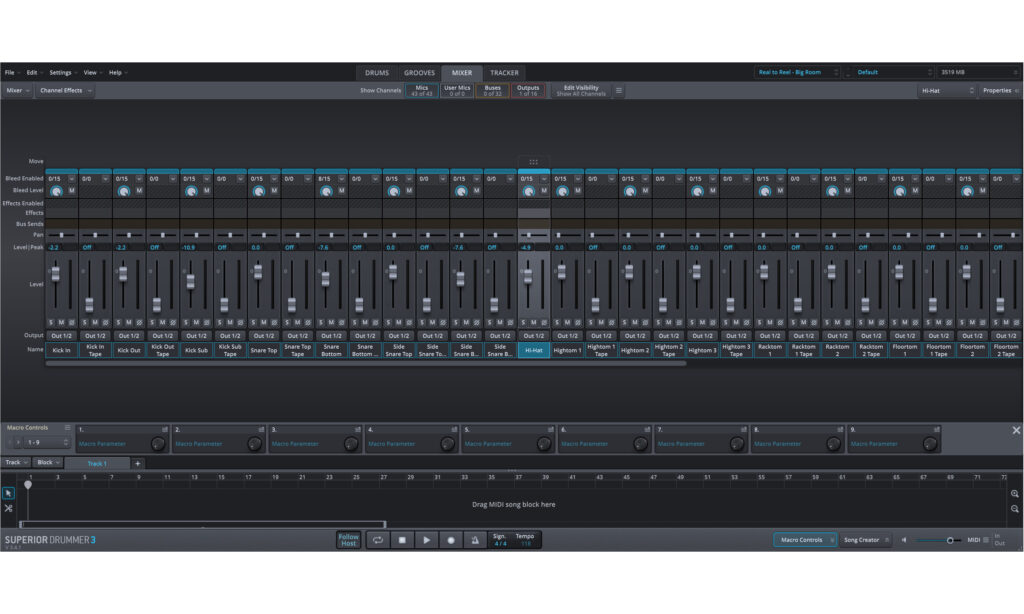
Task: Click the Kick In bleed level knob
Action: point(56,191)
